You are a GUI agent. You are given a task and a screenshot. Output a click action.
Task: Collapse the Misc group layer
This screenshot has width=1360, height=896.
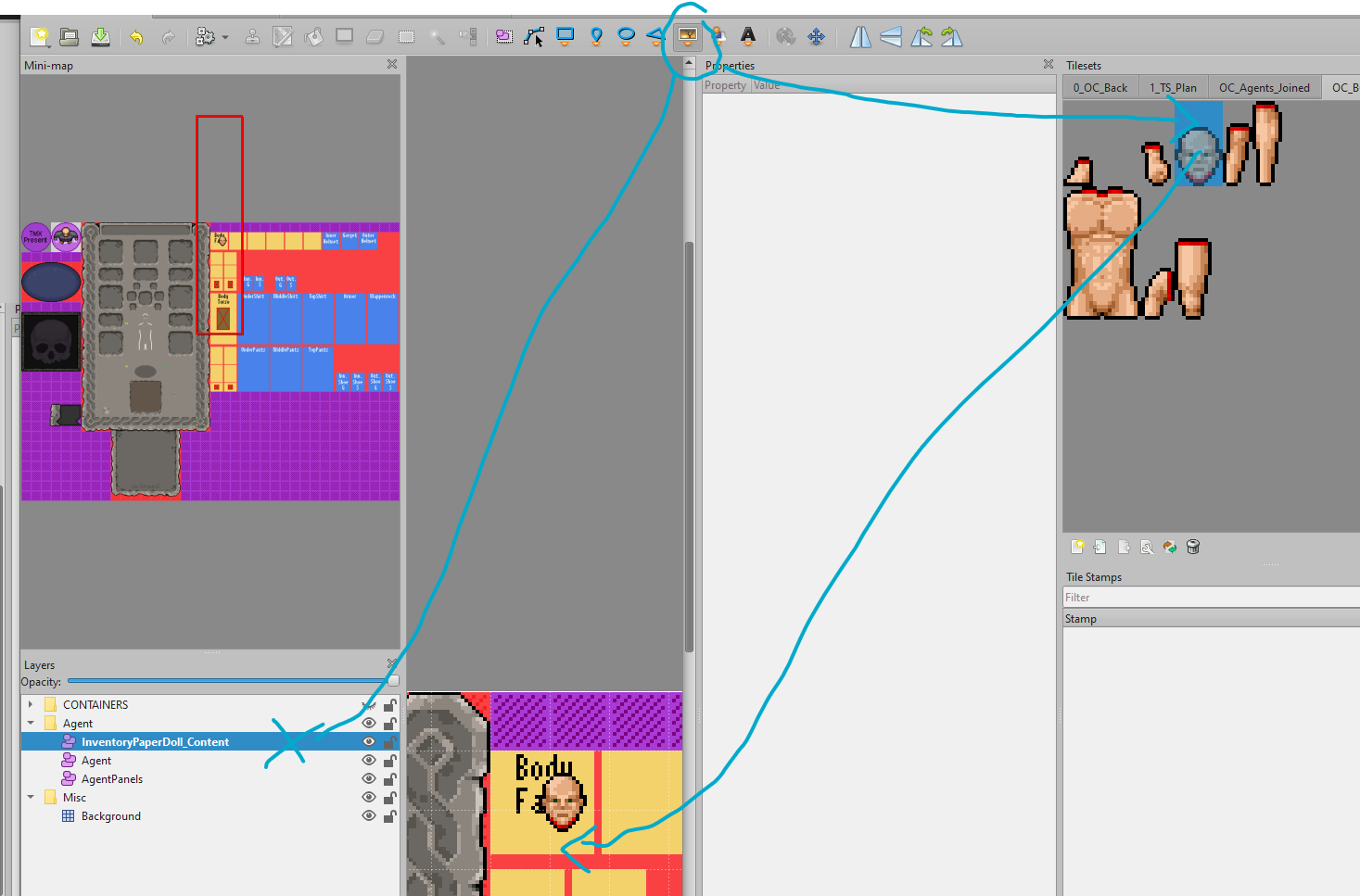pyautogui.click(x=31, y=798)
